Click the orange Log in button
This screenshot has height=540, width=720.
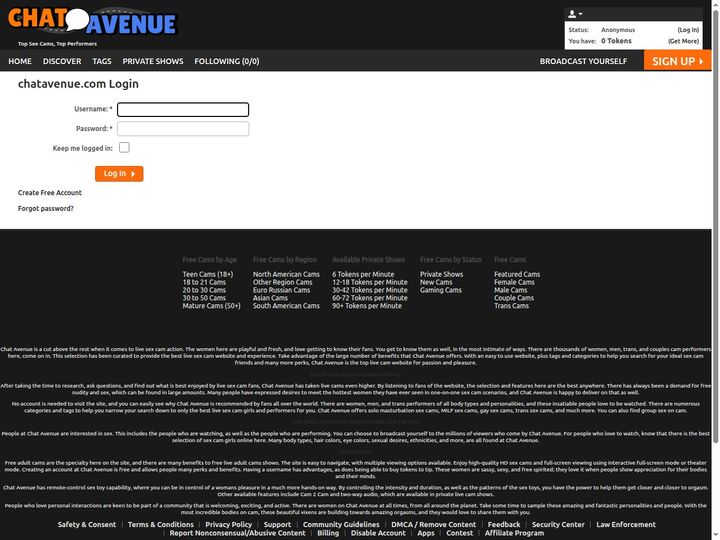click(x=119, y=174)
